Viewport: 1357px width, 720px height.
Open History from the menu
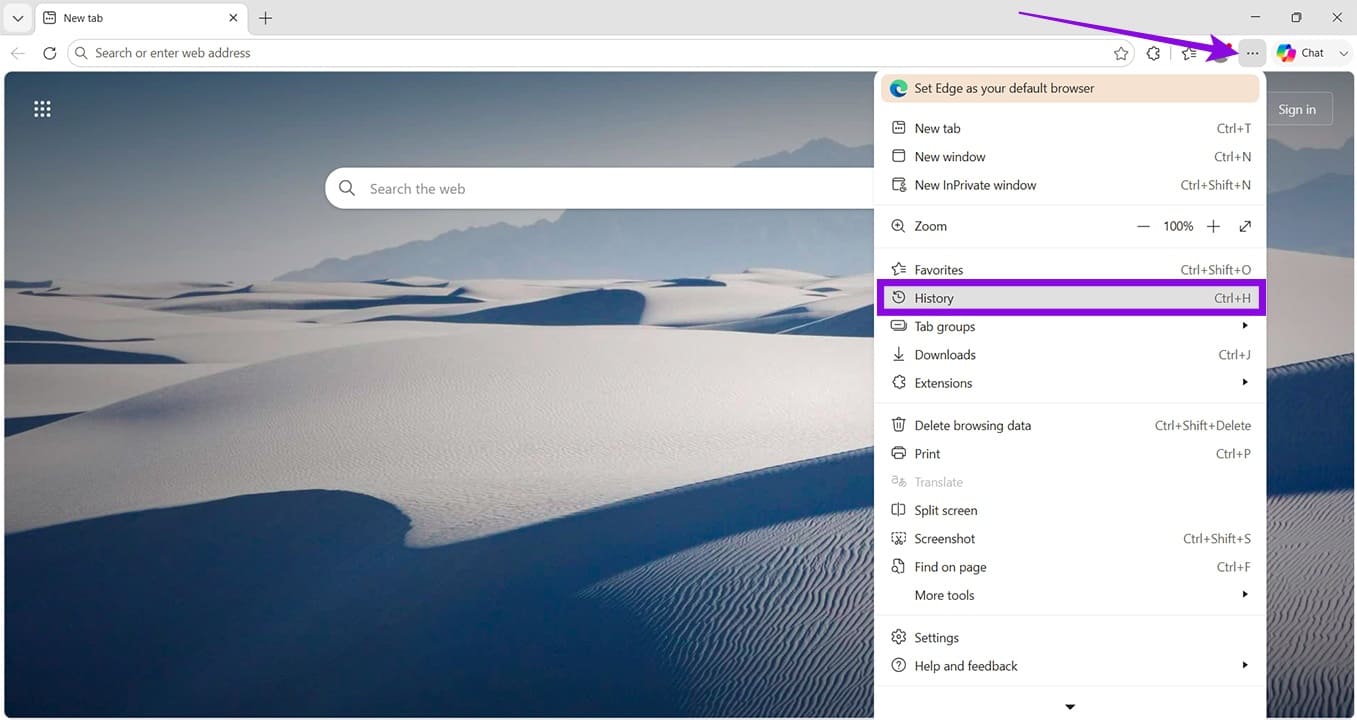tap(1070, 298)
